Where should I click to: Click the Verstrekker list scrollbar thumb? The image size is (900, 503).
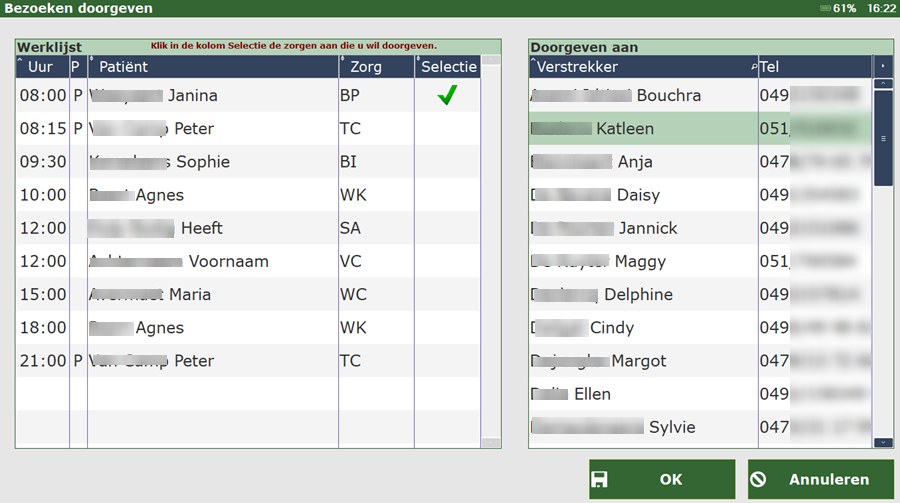coord(883,138)
